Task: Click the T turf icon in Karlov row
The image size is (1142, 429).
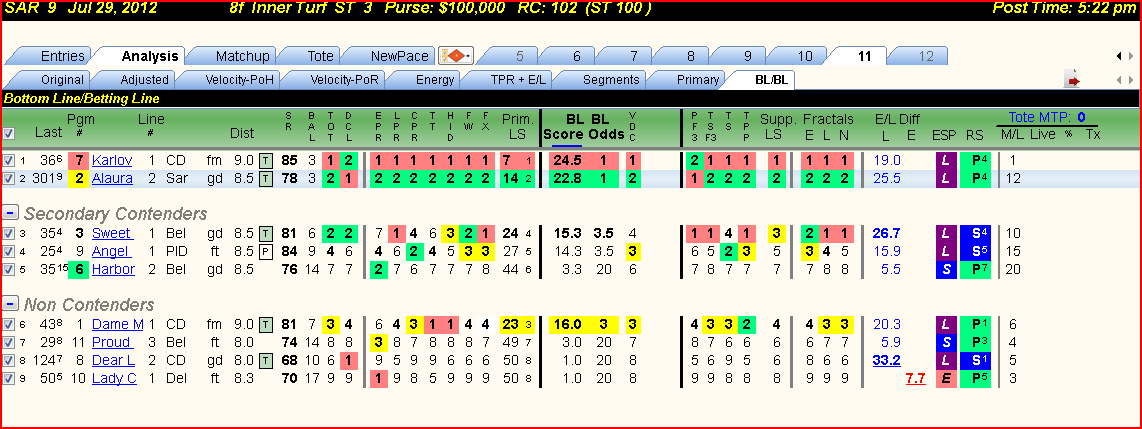Action: pos(266,160)
